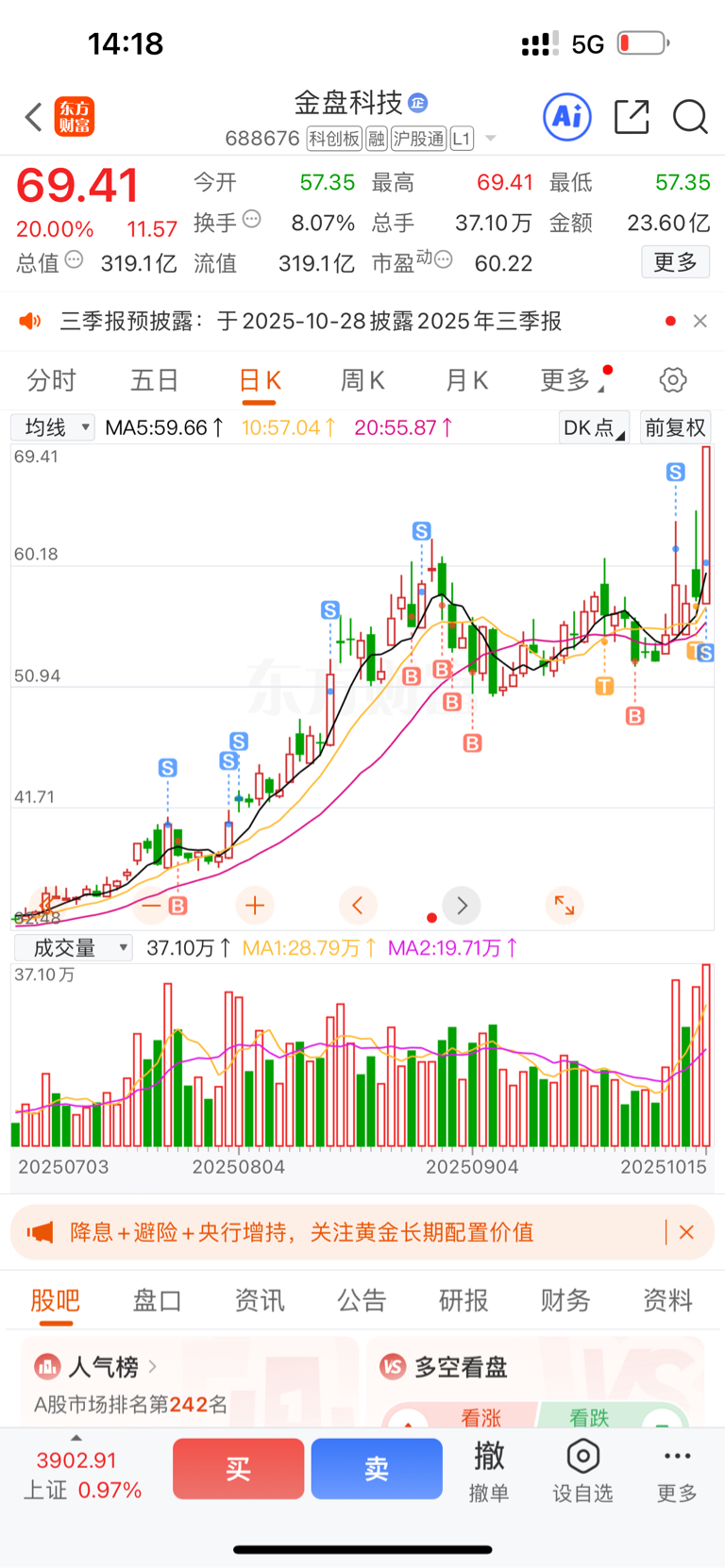725x1568 pixels.
Task: Zoom out chart with minus button
Action: 151,906
